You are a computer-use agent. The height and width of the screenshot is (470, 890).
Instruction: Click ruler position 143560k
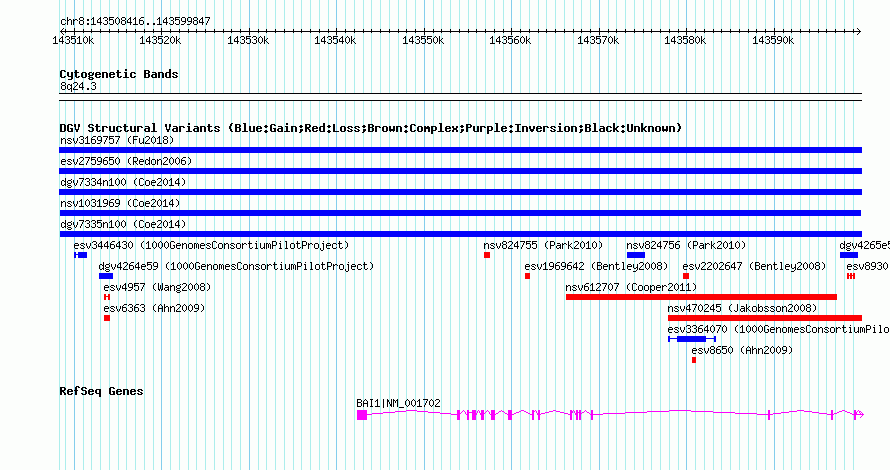click(511, 40)
